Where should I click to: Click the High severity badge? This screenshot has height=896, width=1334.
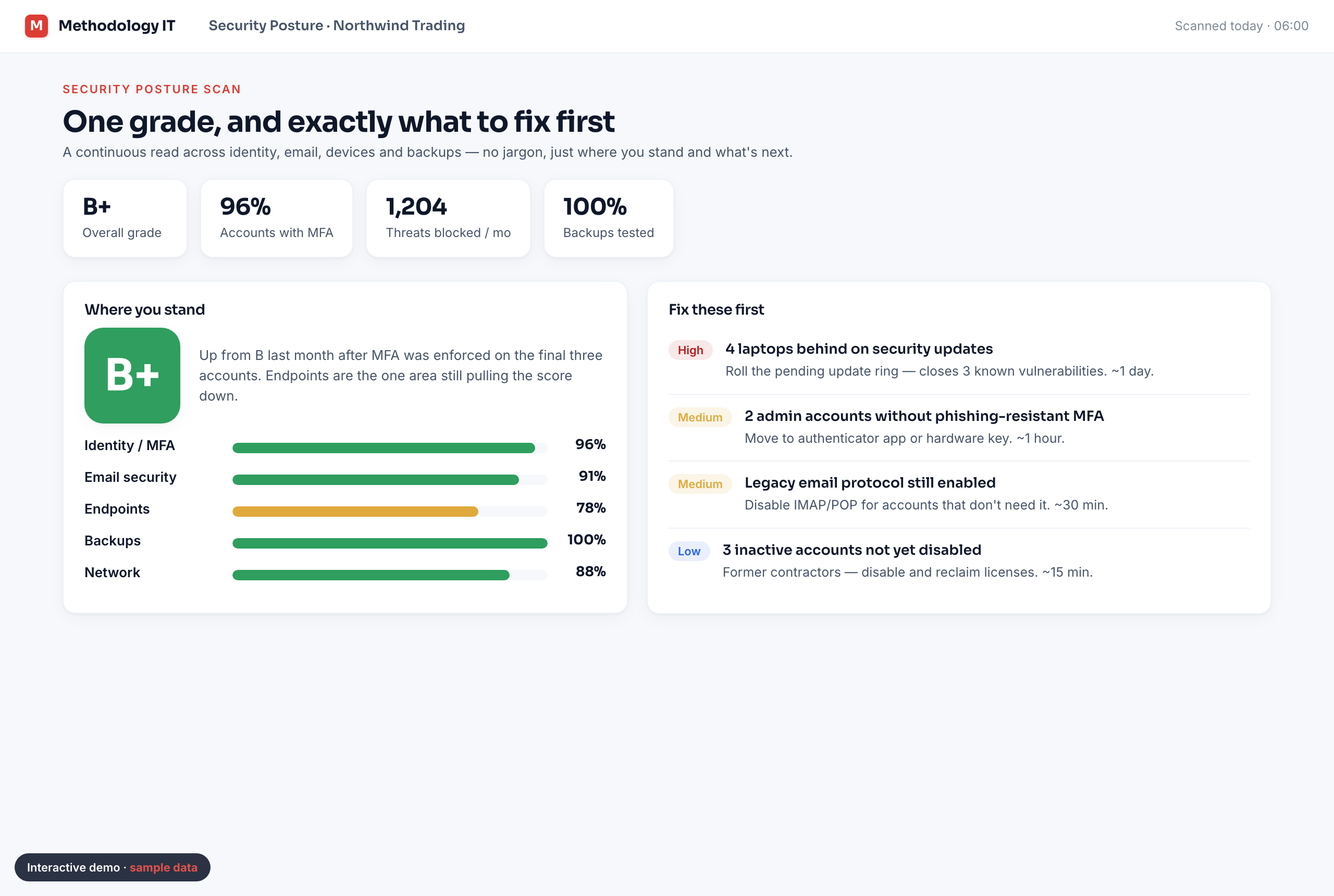click(x=690, y=350)
